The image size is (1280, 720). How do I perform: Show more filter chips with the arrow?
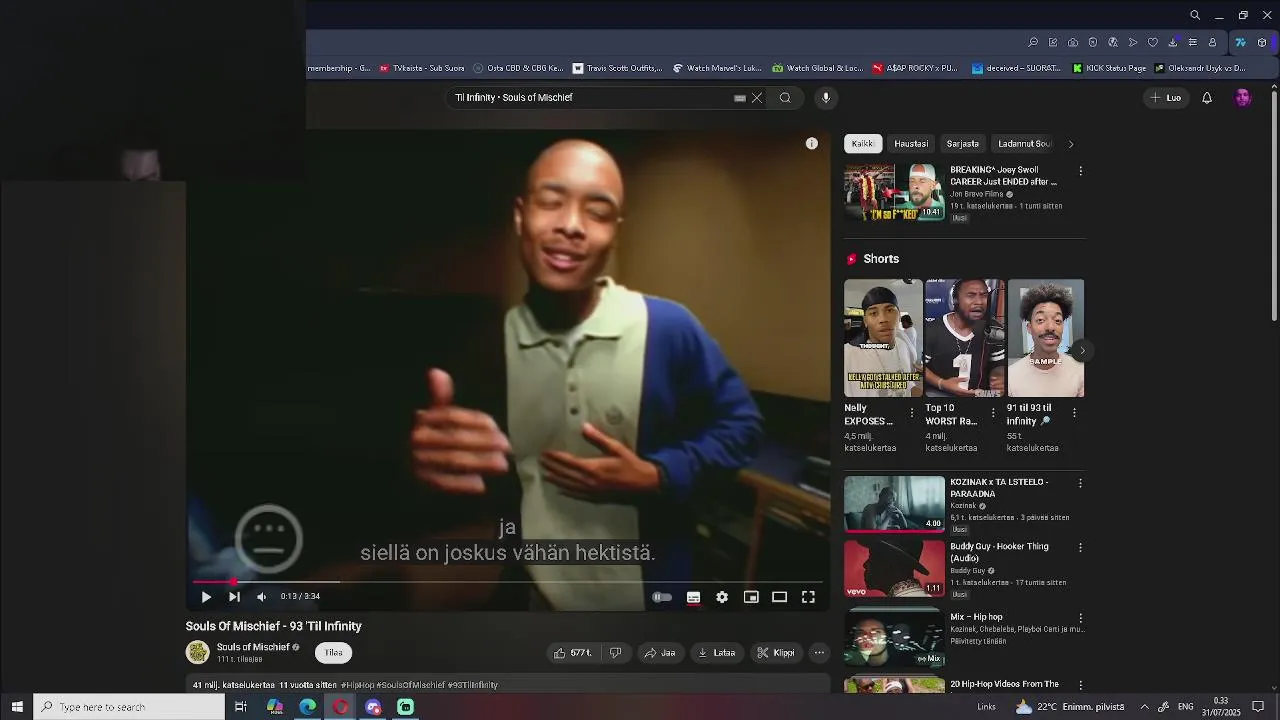click(1071, 144)
